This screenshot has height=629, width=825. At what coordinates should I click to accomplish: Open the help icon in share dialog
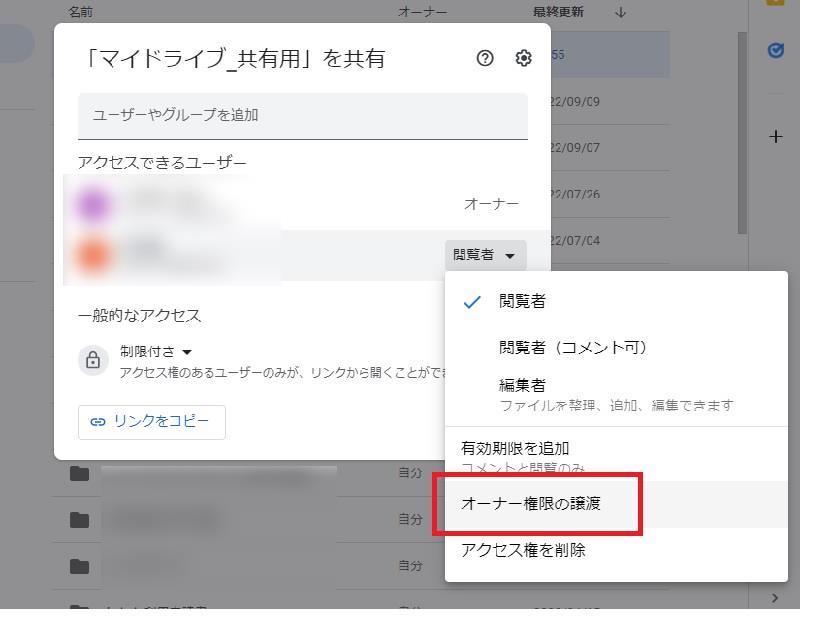click(x=485, y=59)
